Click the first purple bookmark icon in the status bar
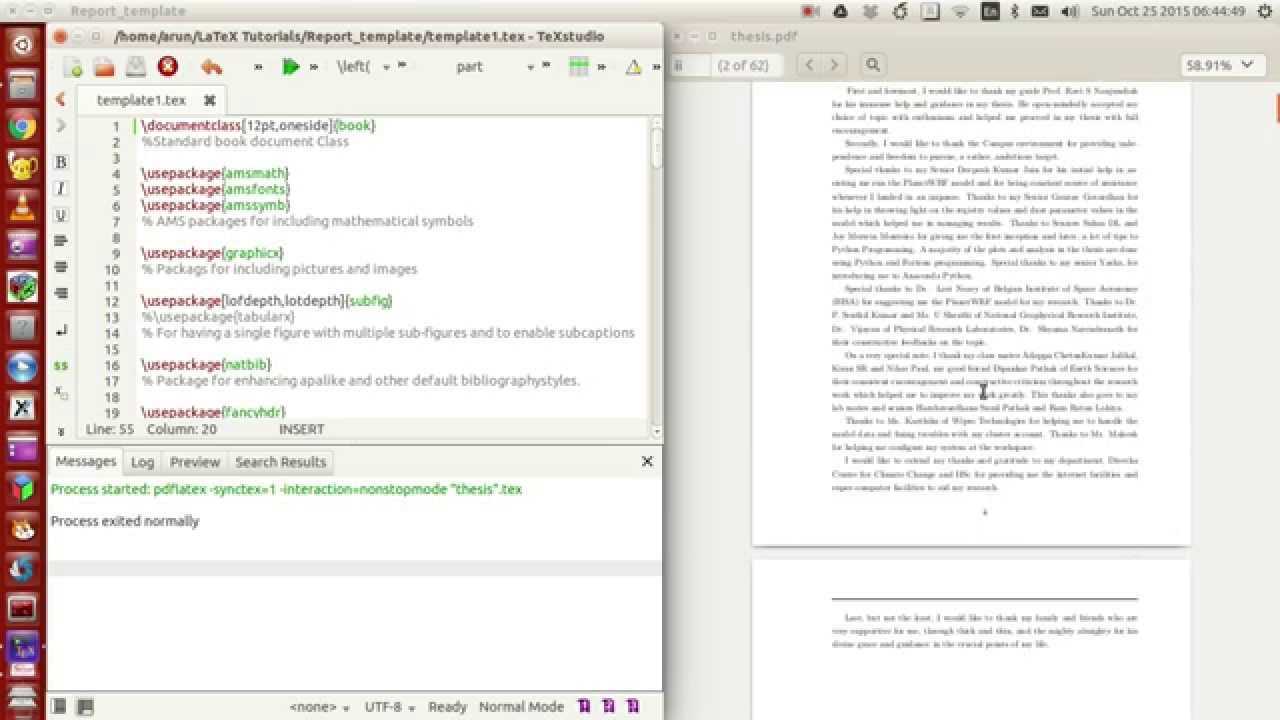The height and width of the screenshot is (720, 1280). pyautogui.click(x=584, y=706)
